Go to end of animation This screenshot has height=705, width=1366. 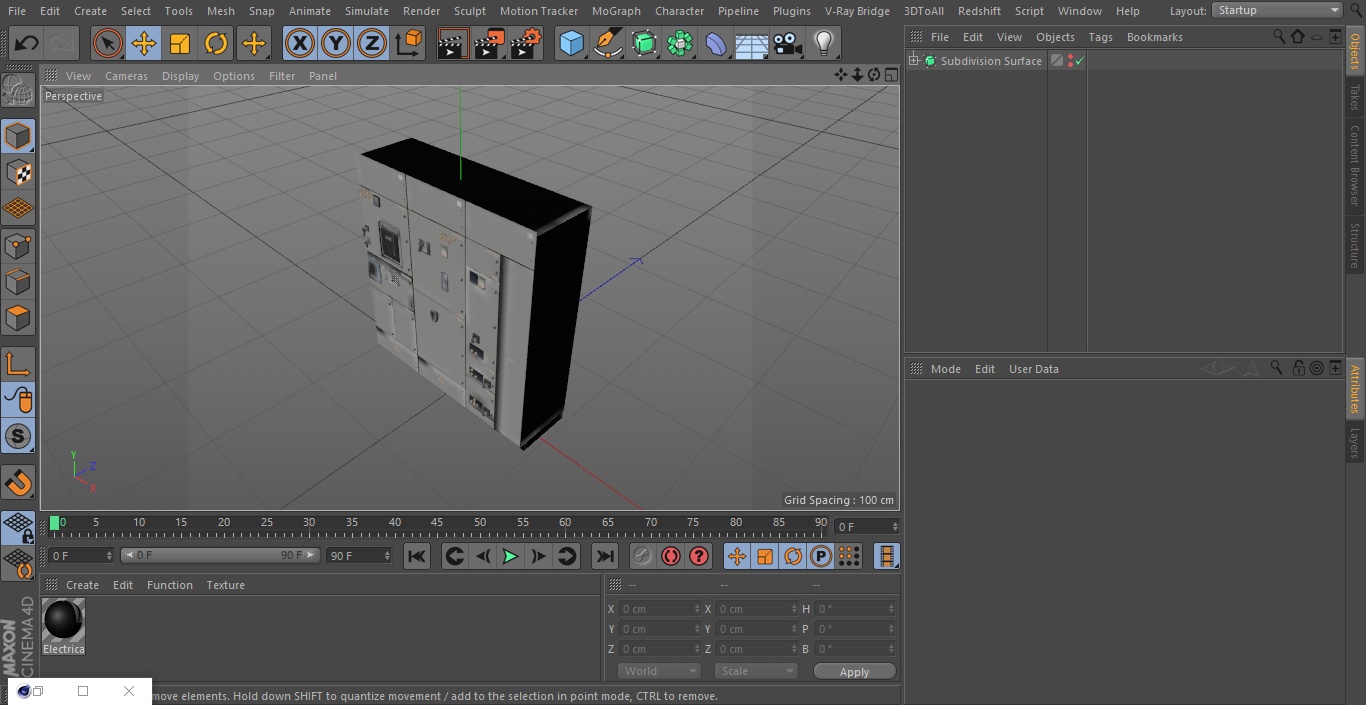605,556
